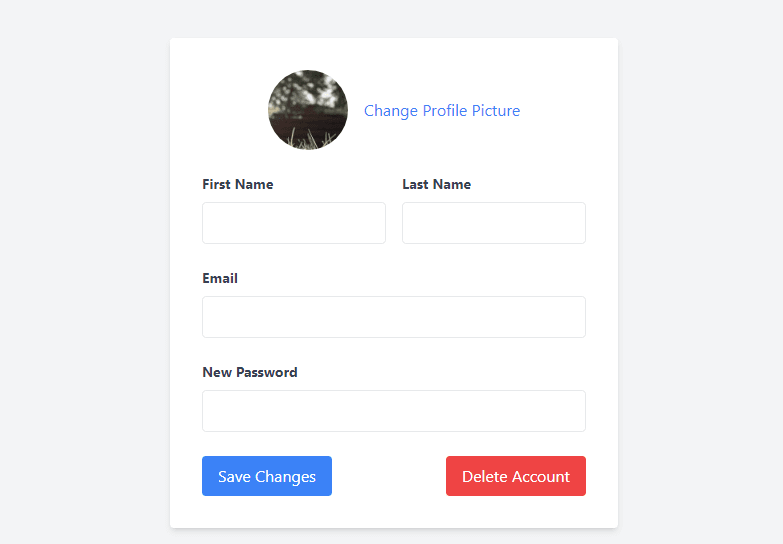Click the New Password label
This screenshot has width=783, height=544.
[250, 372]
